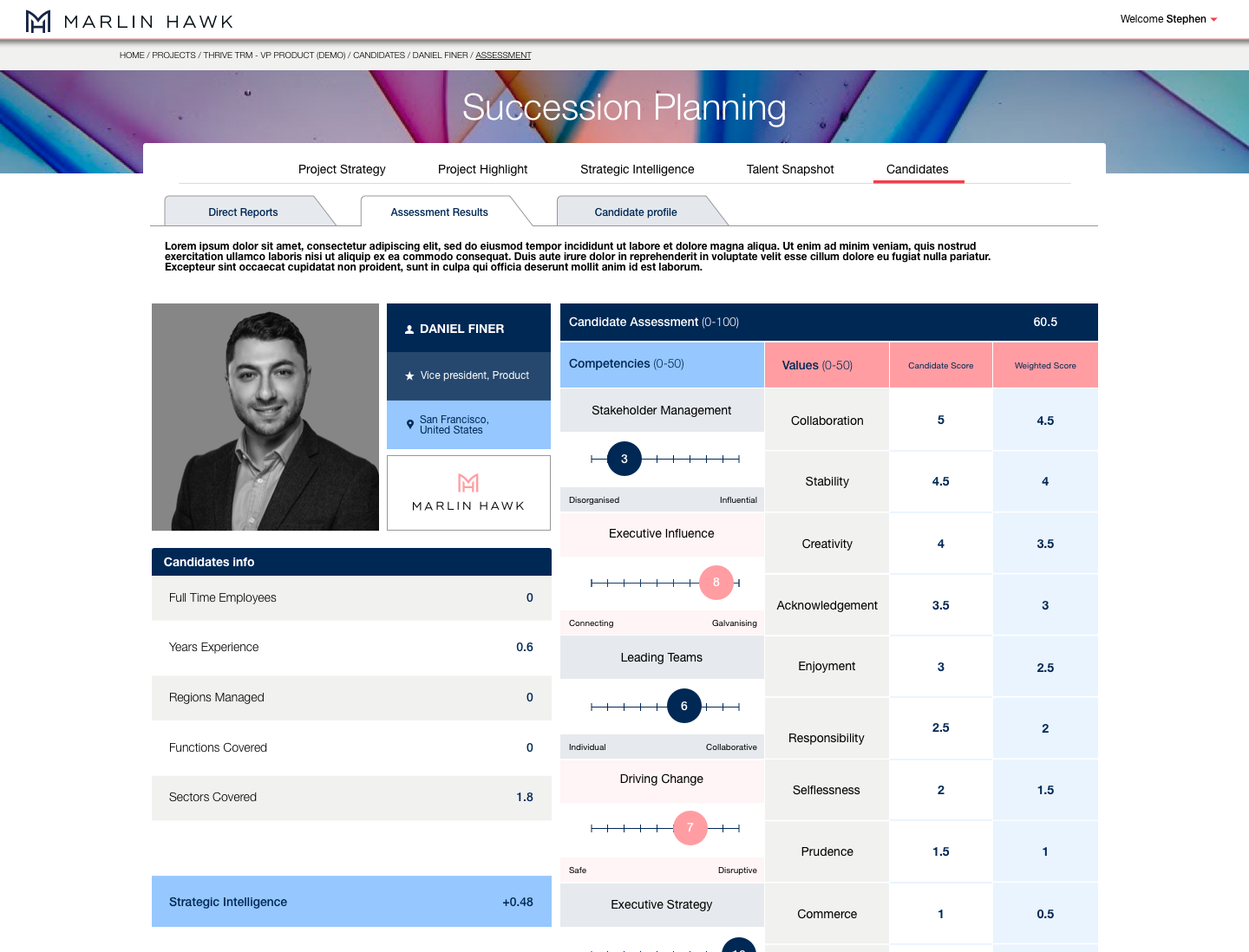Click the ASSESSMENT breadcrumb link
This screenshot has height=952, width=1249.
tap(503, 55)
